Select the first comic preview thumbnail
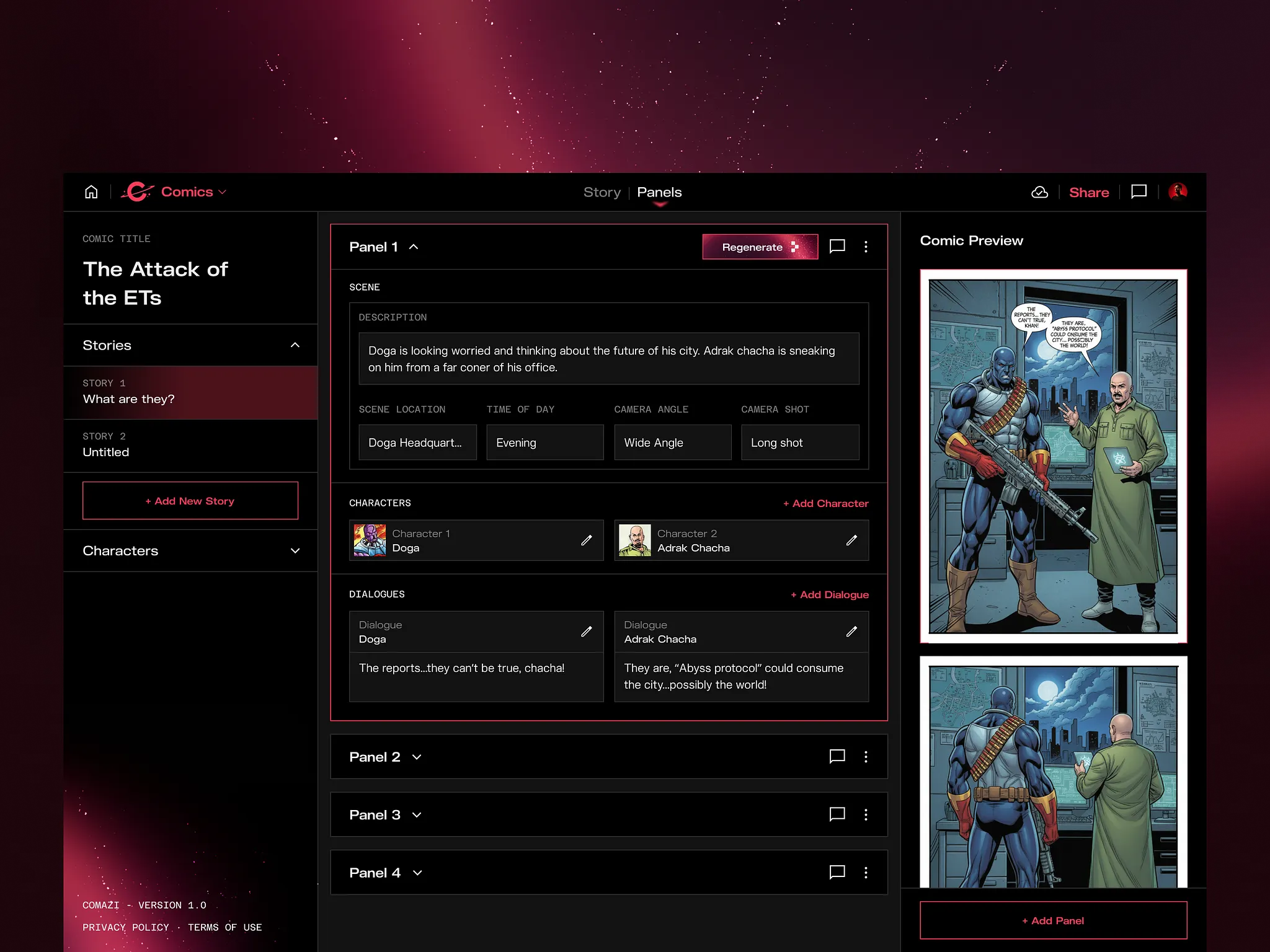The image size is (1270, 952). pyautogui.click(x=1053, y=456)
